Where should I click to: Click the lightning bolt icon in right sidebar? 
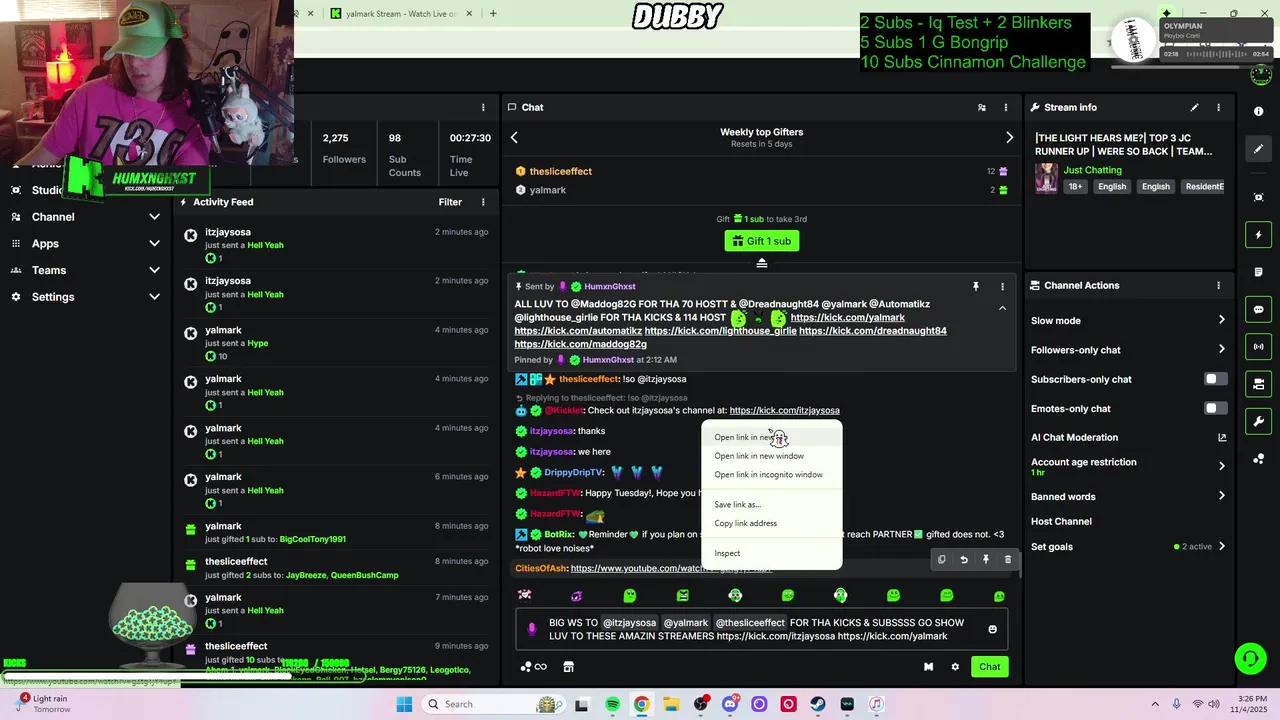click(1259, 235)
